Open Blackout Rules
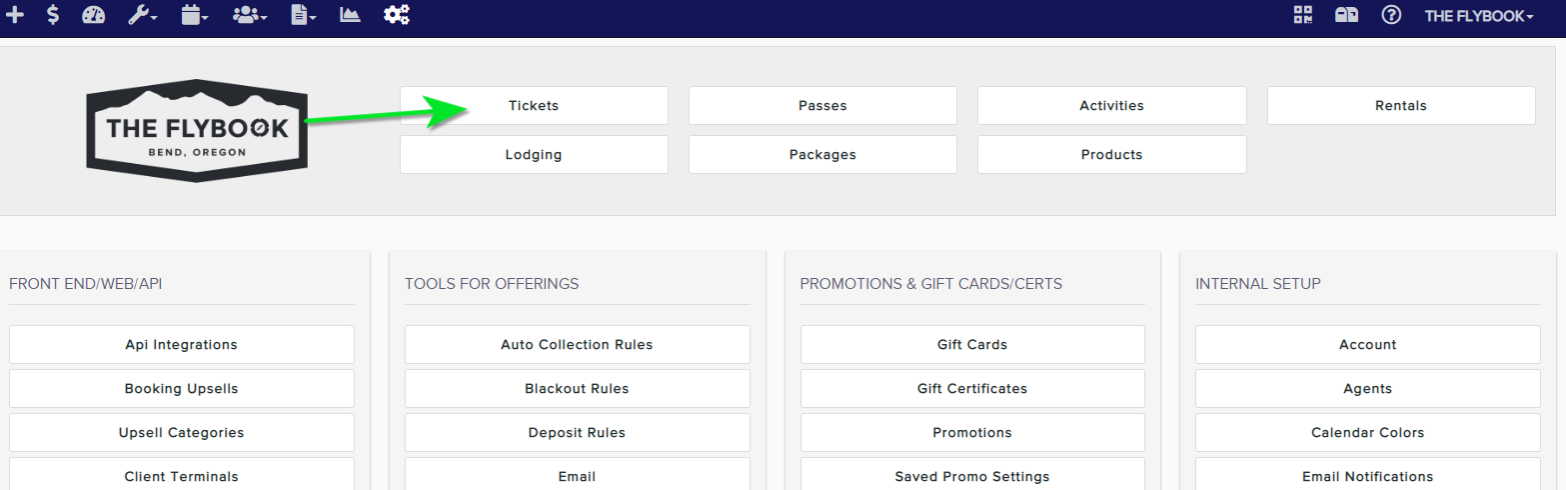1566x490 pixels. point(577,388)
